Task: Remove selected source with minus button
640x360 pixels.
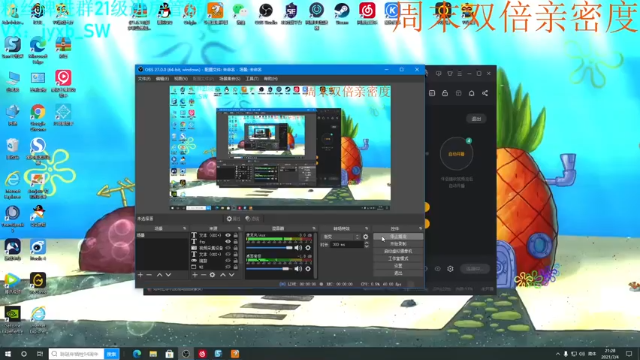Action: [203, 275]
